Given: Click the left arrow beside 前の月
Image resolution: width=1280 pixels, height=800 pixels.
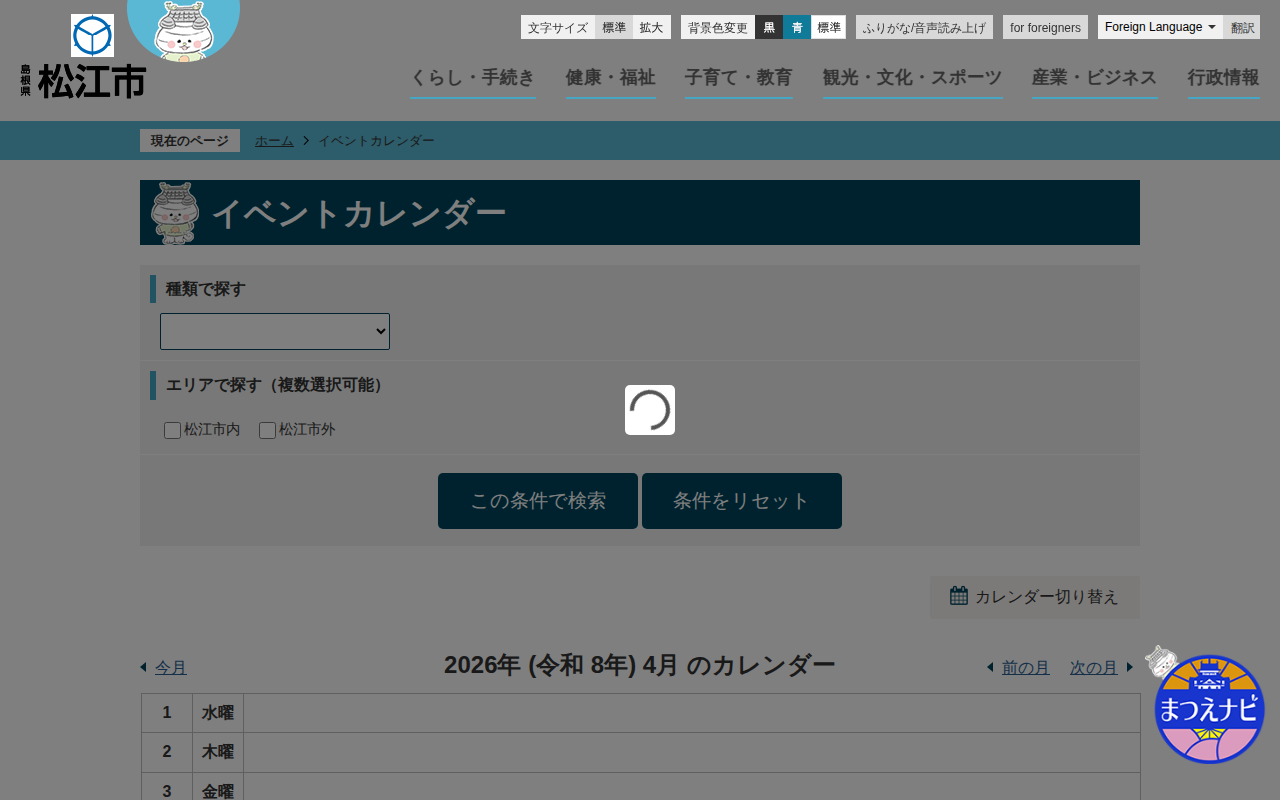Looking at the screenshot, I should click(x=990, y=667).
